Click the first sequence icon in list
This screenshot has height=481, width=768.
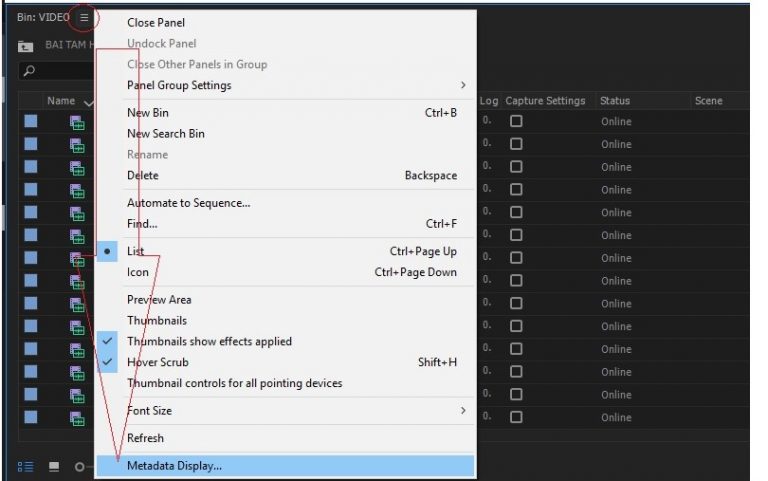click(x=77, y=122)
